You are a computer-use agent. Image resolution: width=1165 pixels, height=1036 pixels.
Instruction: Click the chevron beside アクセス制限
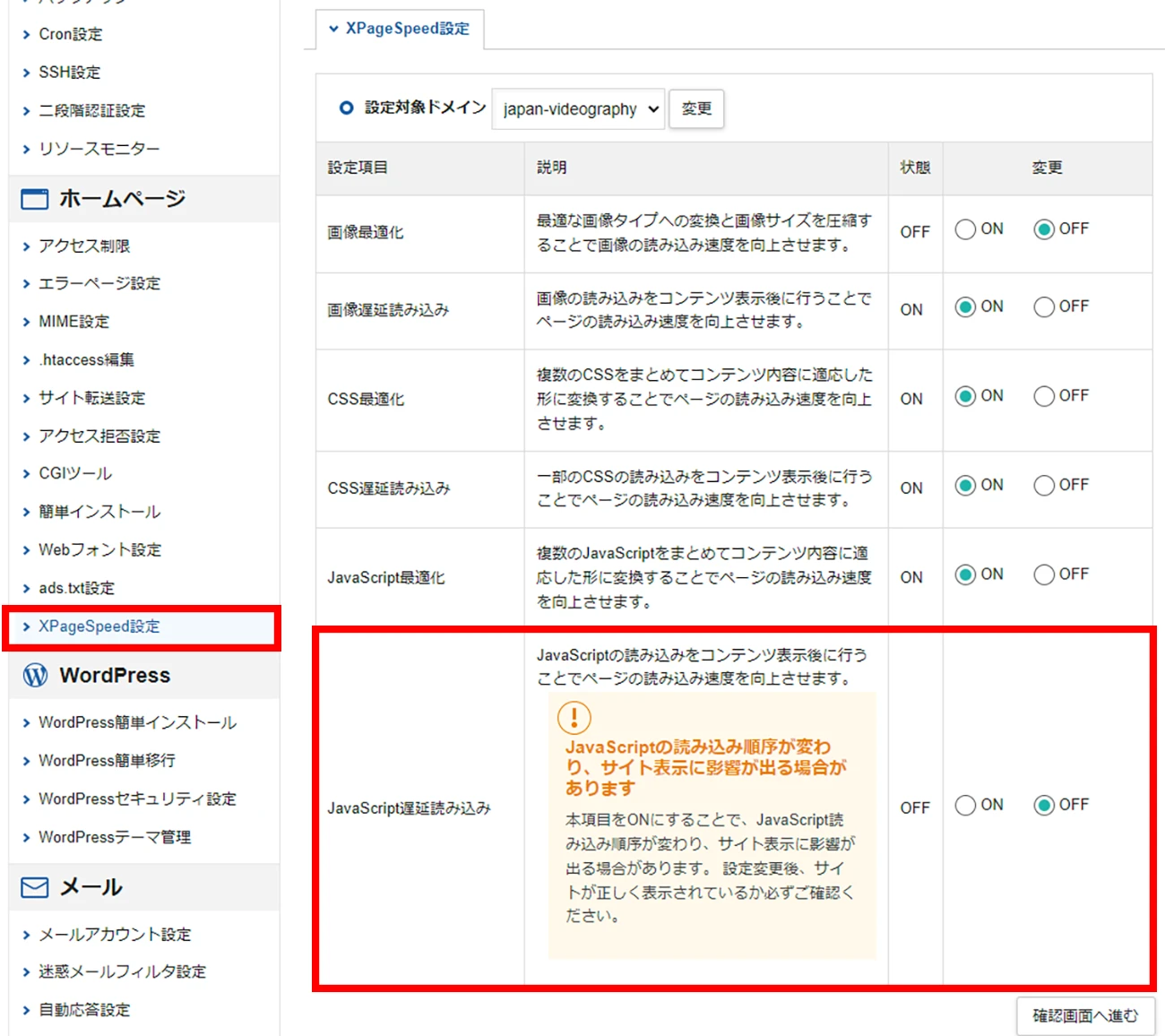click(x=26, y=246)
